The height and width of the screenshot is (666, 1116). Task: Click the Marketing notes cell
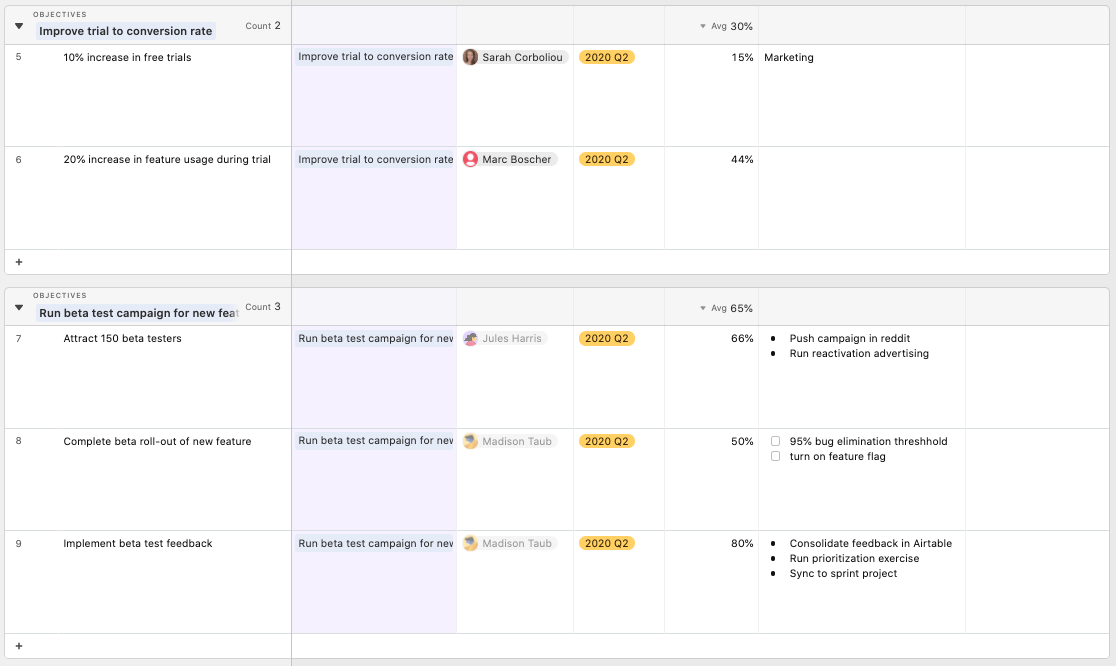[x=862, y=95]
